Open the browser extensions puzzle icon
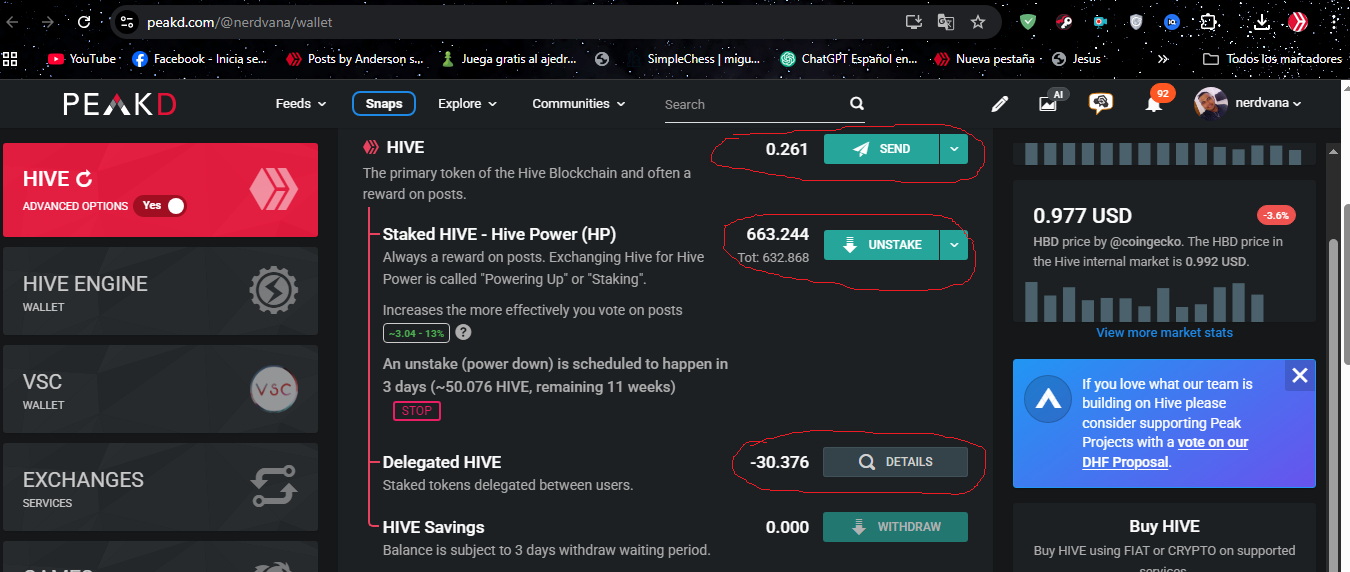This screenshot has height=572, width=1350. [x=1208, y=21]
